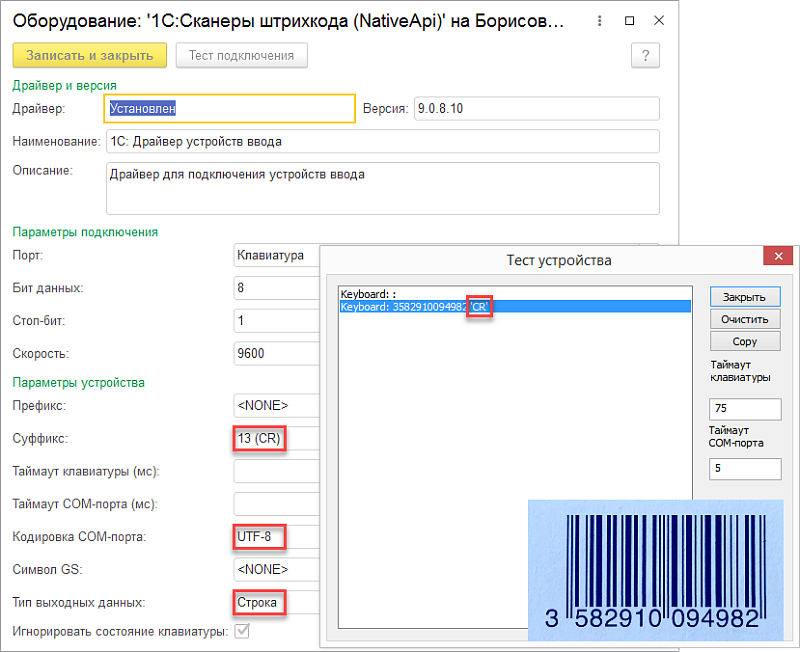Open the three-dot menu in title bar
Viewport: 800px width, 652px height.
point(598,20)
